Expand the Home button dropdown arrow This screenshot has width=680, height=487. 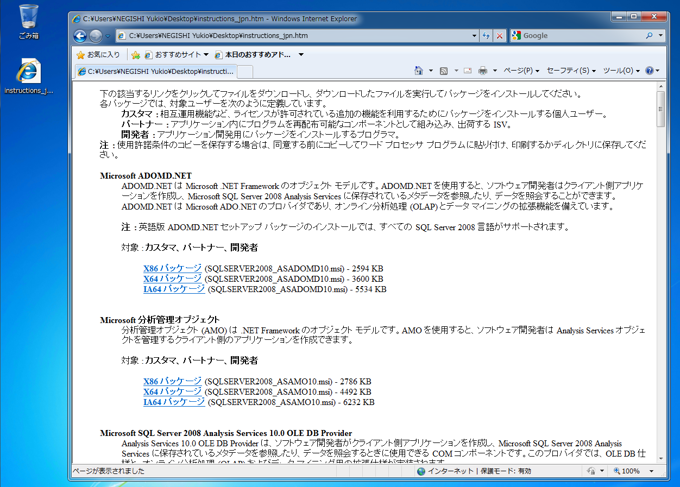(431, 70)
